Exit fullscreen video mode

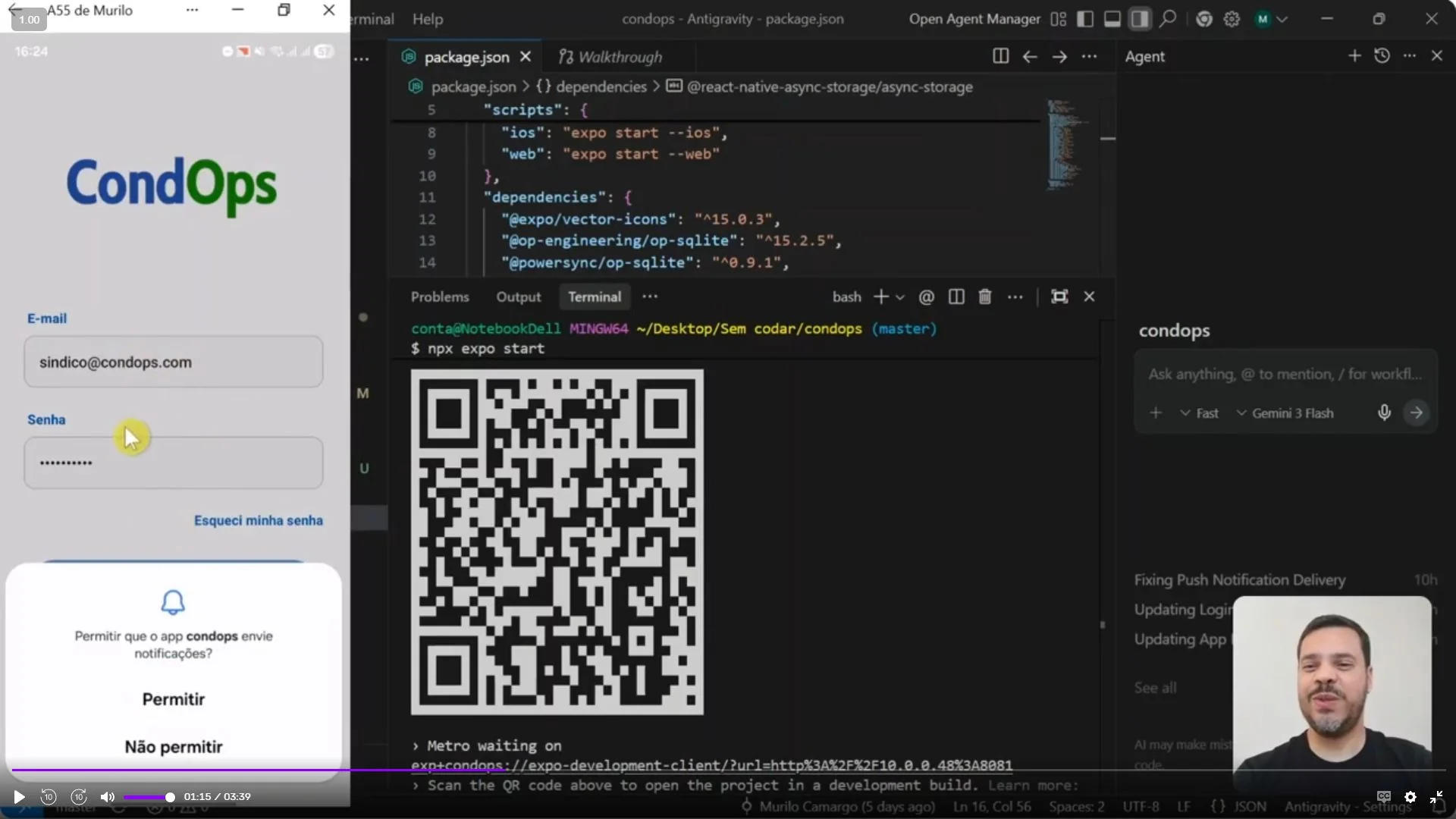click(x=1436, y=796)
